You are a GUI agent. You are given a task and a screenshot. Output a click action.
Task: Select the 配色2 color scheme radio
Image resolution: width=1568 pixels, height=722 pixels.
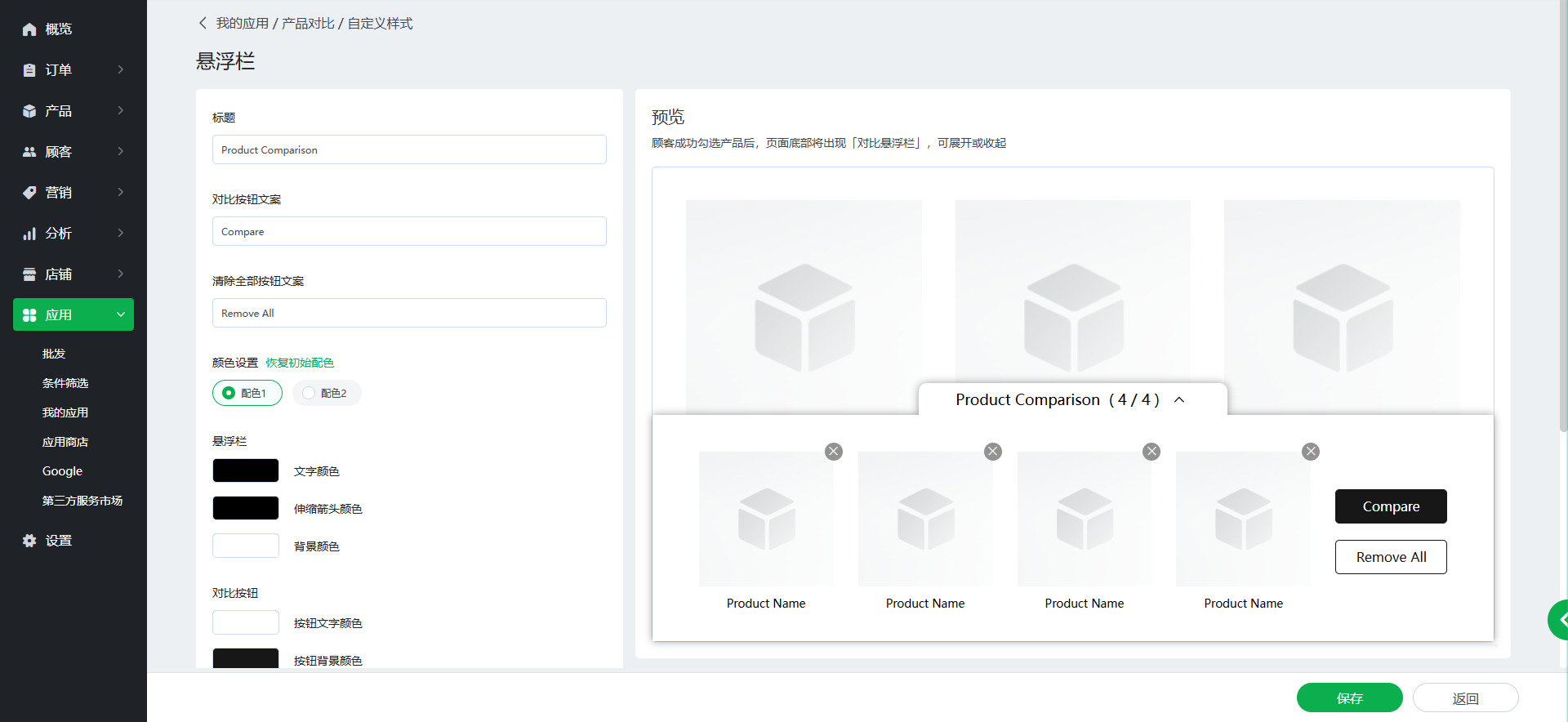coord(309,393)
